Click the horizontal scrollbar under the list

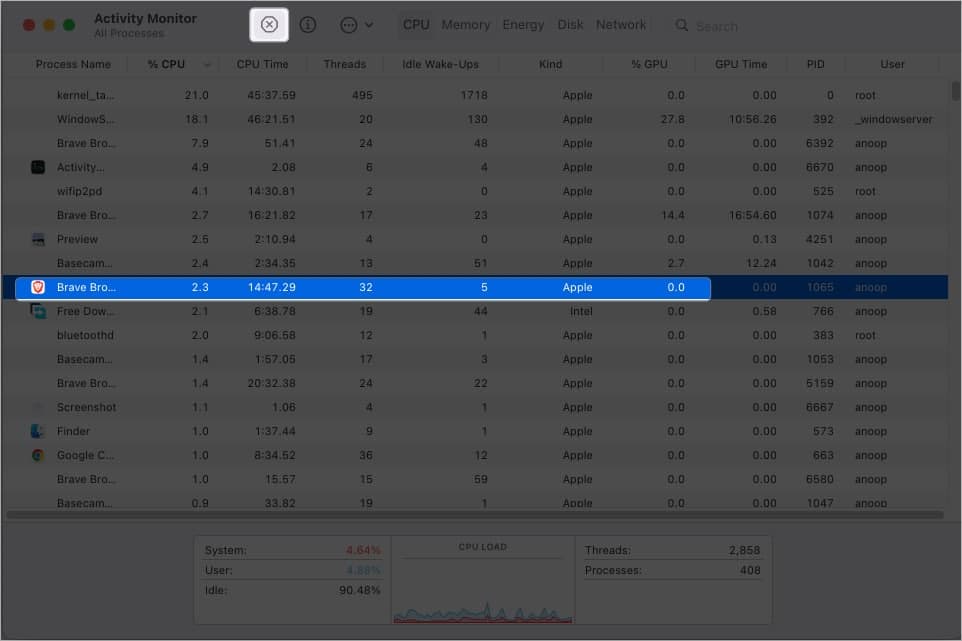pyautogui.click(x=475, y=515)
